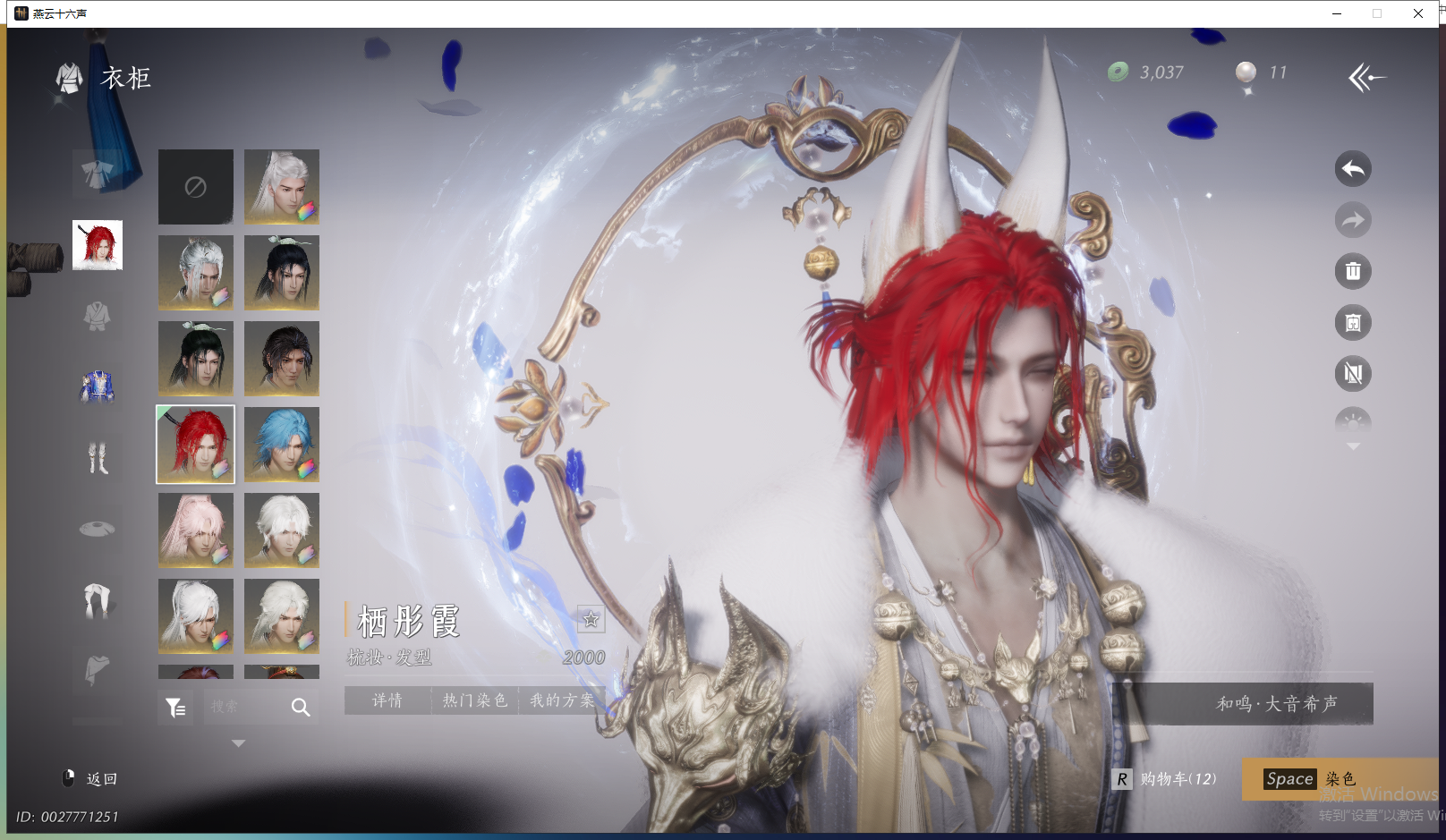
Task: Open the wardrobe save icon
Action: click(1353, 323)
